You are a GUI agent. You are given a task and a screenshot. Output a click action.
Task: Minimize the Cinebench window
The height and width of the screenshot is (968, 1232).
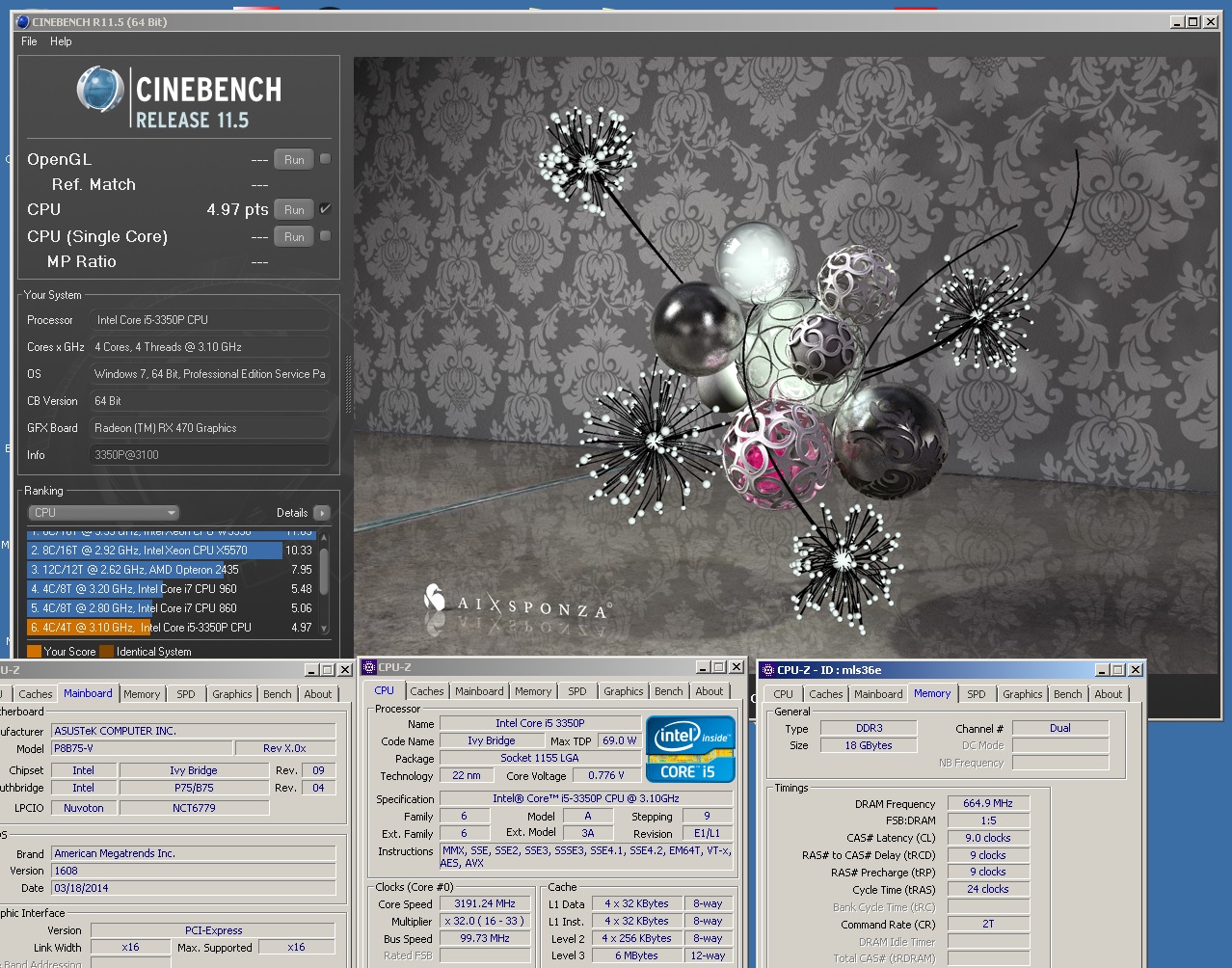[x=1178, y=22]
